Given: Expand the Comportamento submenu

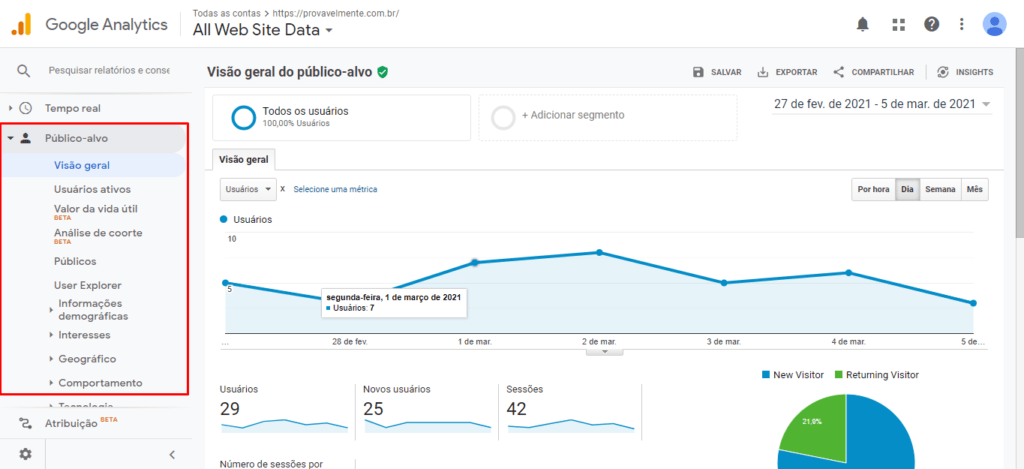Looking at the screenshot, I should click(x=51, y=383).
